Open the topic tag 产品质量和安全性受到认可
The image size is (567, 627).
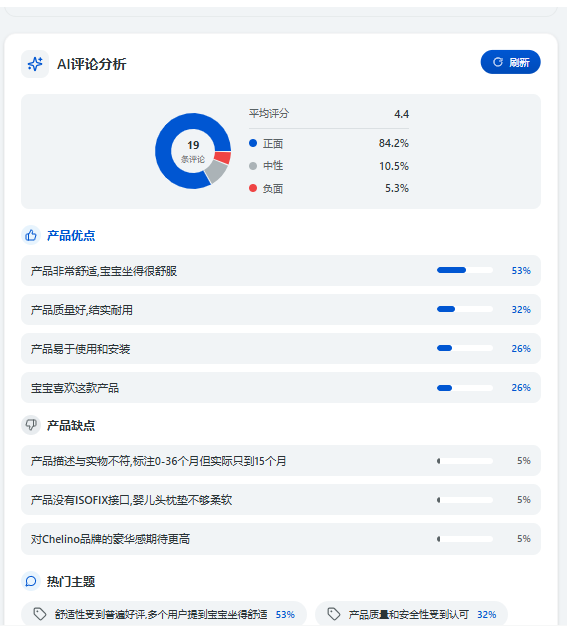point(411,614)
